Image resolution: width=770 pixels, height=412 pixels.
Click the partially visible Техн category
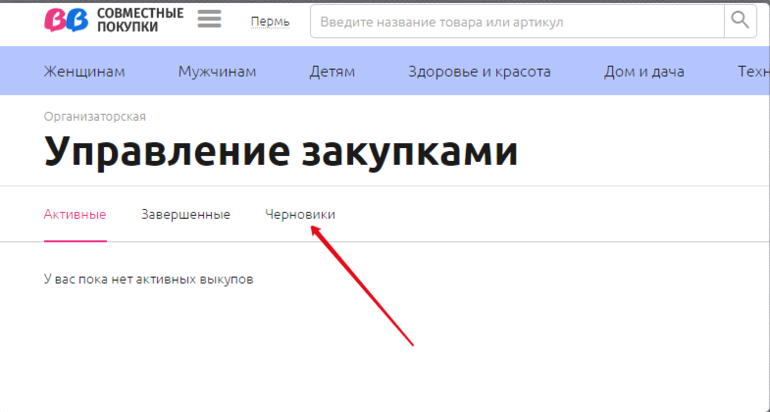click(752, 71)
